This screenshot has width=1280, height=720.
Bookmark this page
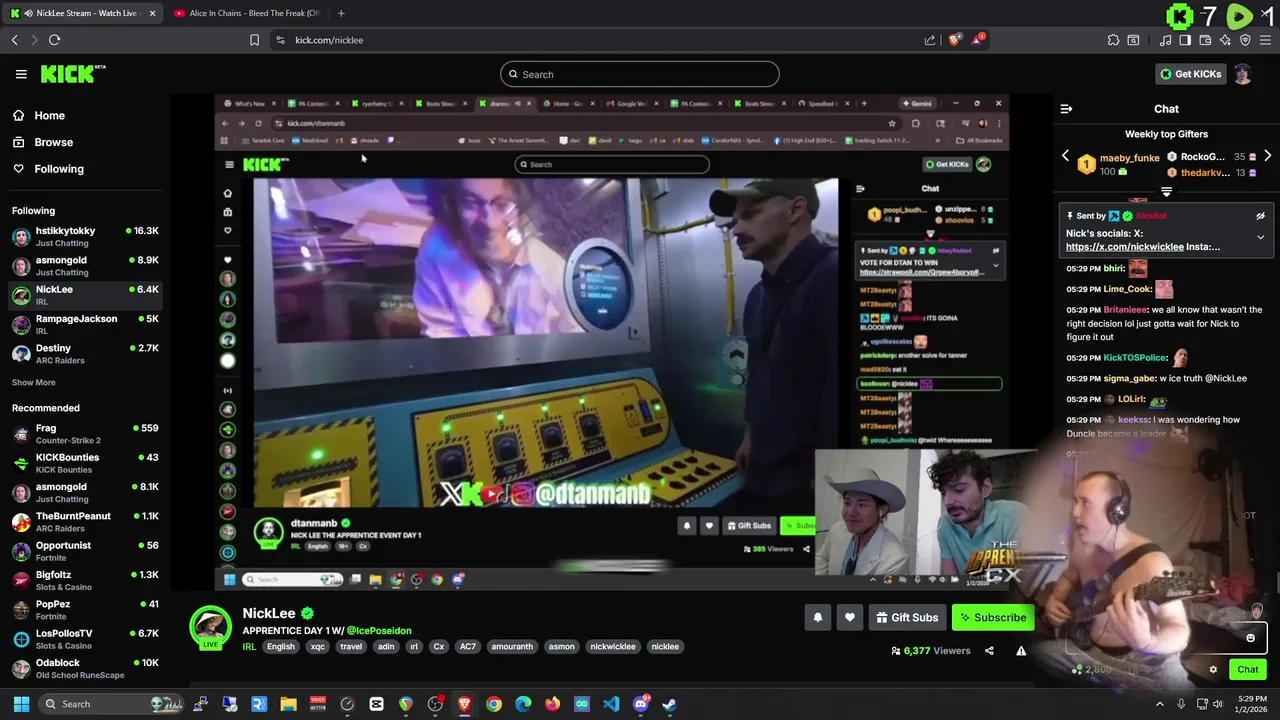click(x=254, y=40)
